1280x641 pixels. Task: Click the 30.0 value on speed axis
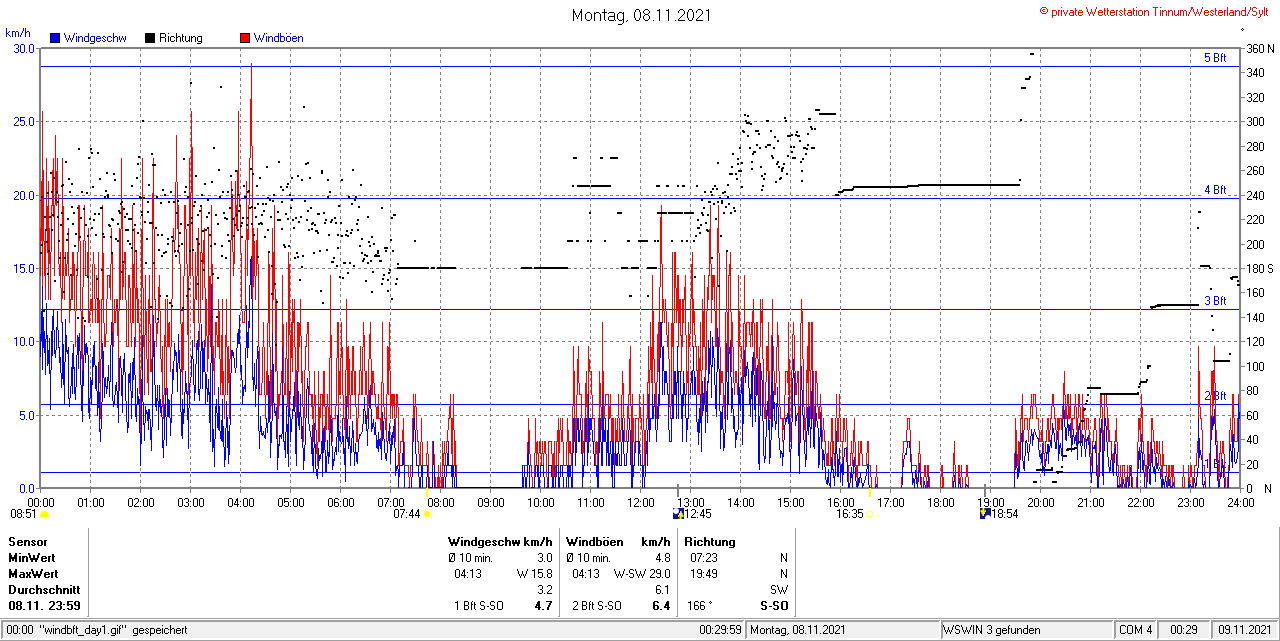click(x=24, y=48)
